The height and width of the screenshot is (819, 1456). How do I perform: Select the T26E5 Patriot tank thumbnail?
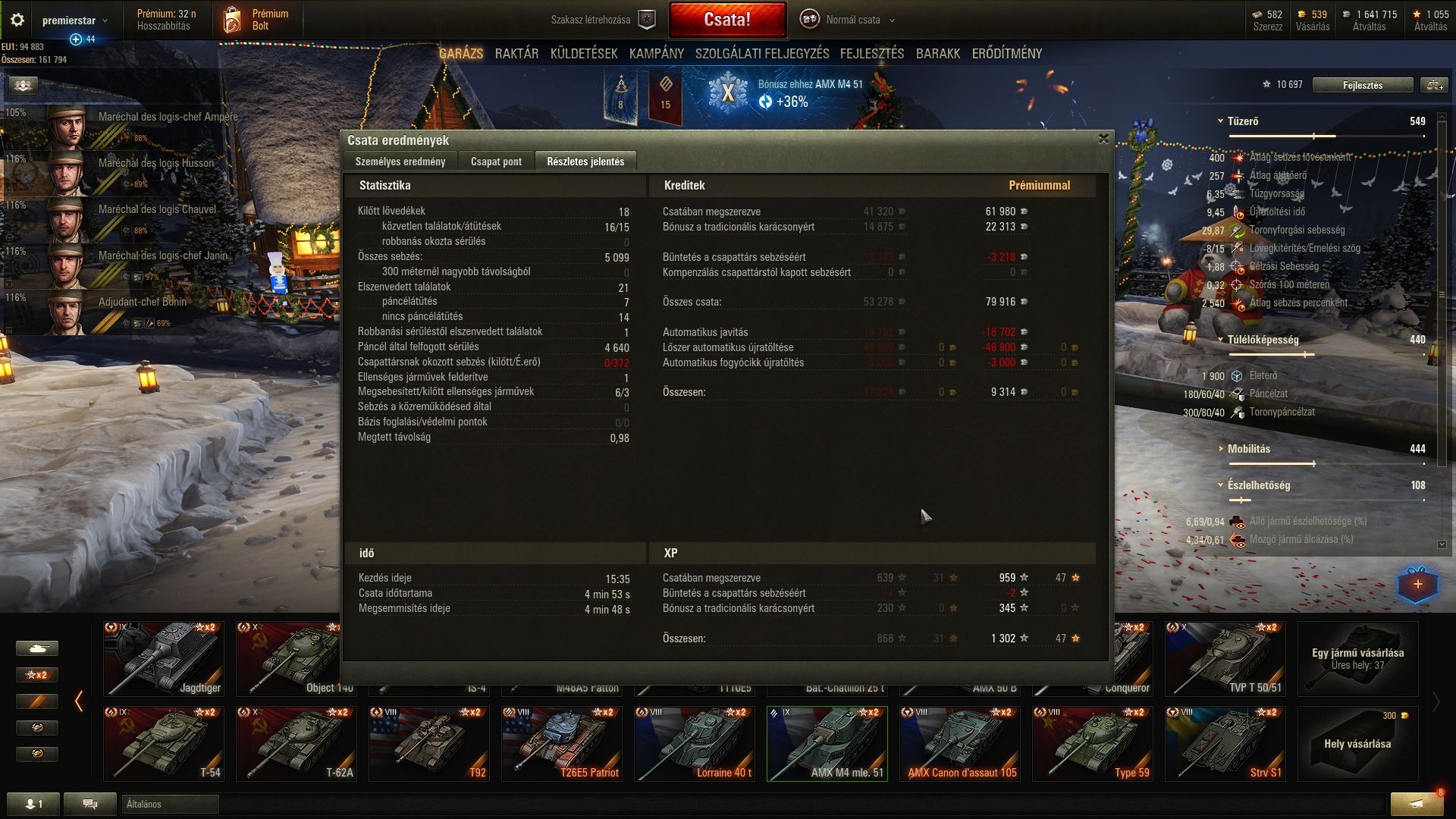pos(561,743)
